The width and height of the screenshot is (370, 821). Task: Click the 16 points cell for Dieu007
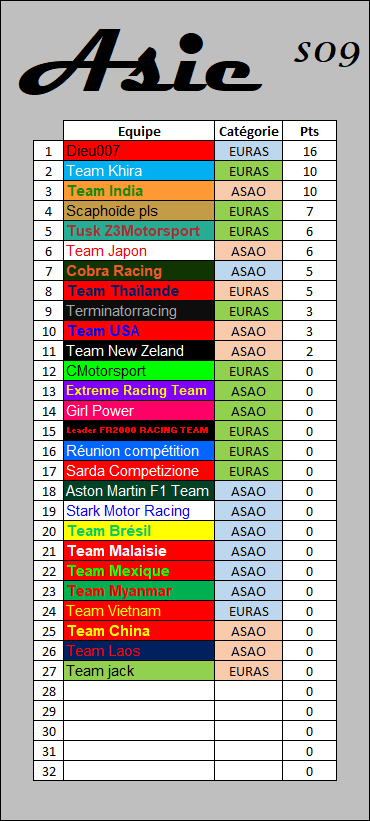point(309,151)
